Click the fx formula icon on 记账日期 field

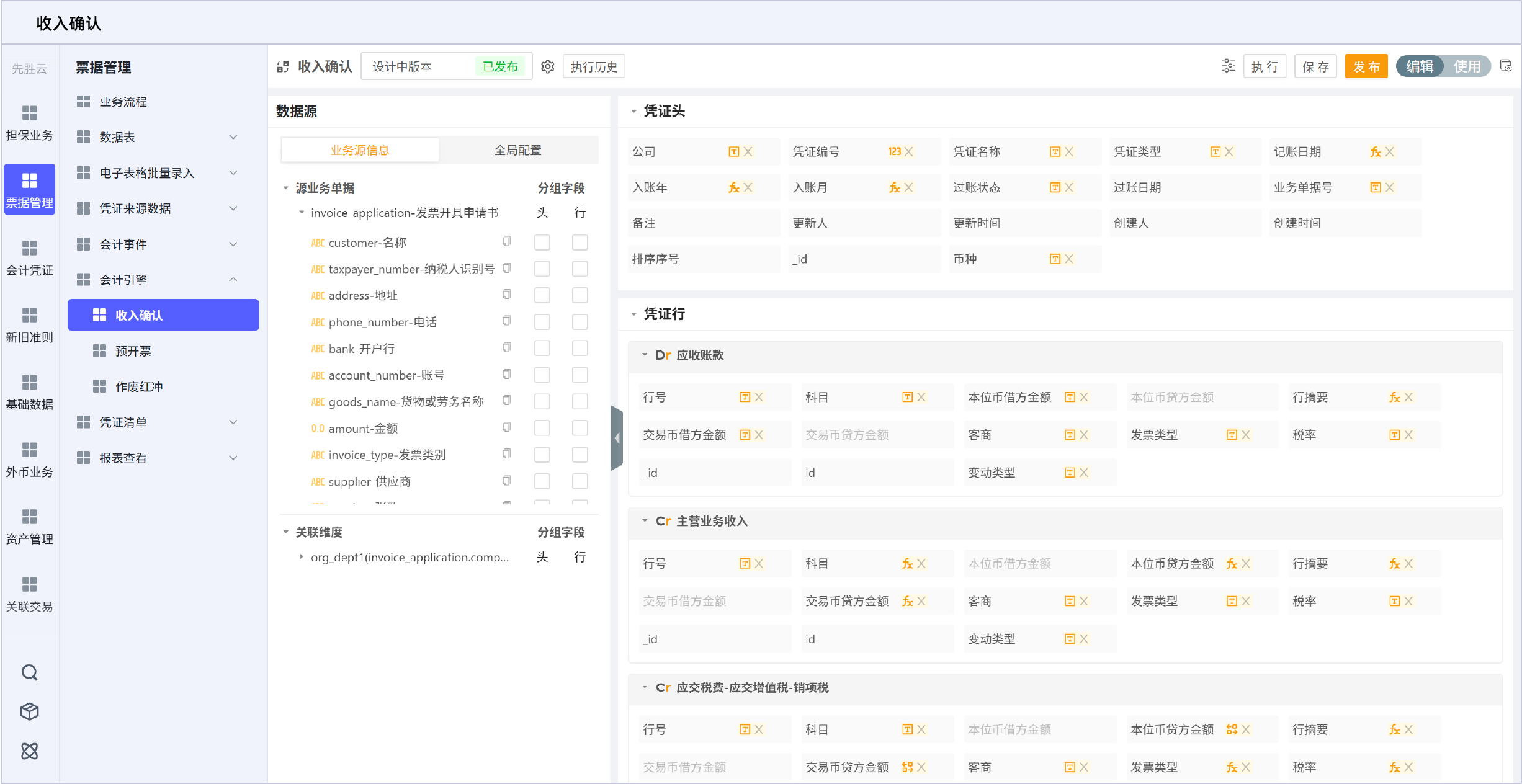click(1375, 151)
